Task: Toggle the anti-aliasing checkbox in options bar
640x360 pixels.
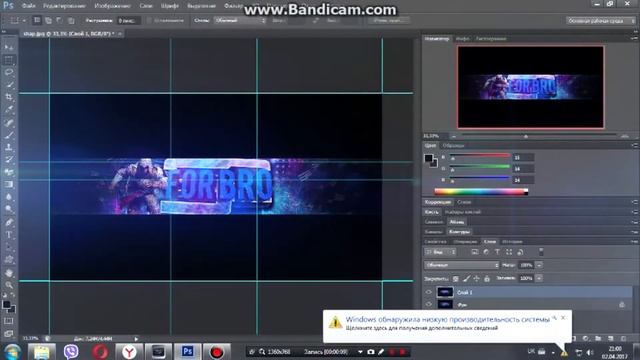Action: tap(149, 20)
